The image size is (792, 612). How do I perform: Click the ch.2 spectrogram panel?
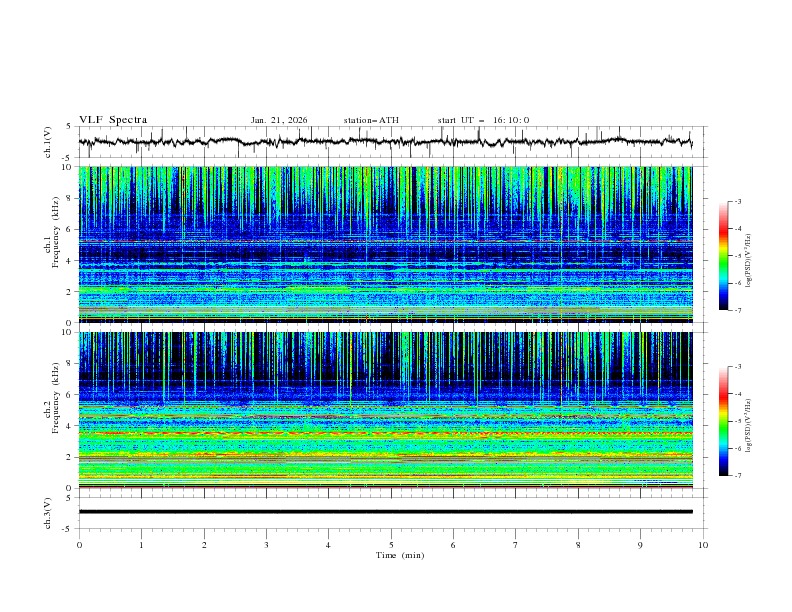[x=386, y=410]
